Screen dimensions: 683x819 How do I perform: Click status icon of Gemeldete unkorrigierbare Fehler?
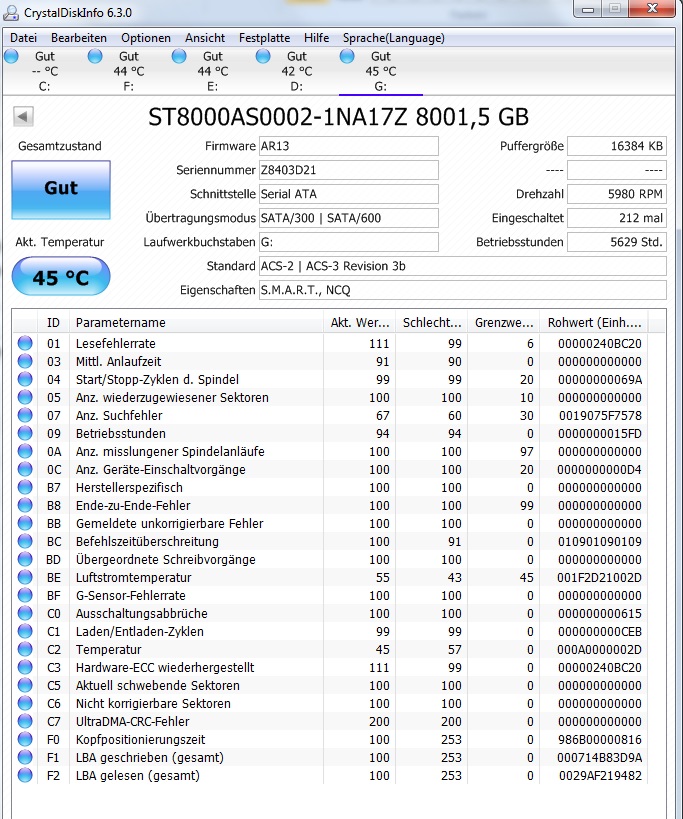coord(25,523)
